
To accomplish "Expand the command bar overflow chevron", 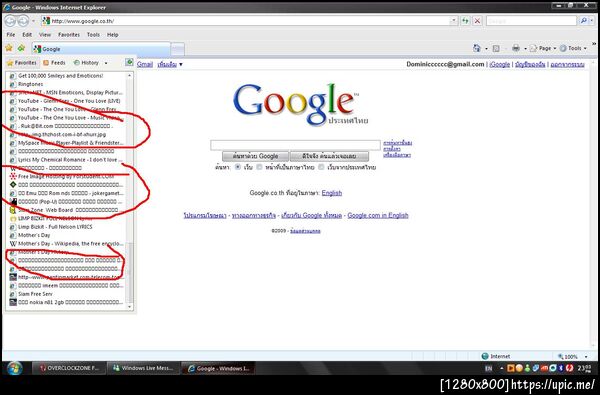I will [594, 44].
